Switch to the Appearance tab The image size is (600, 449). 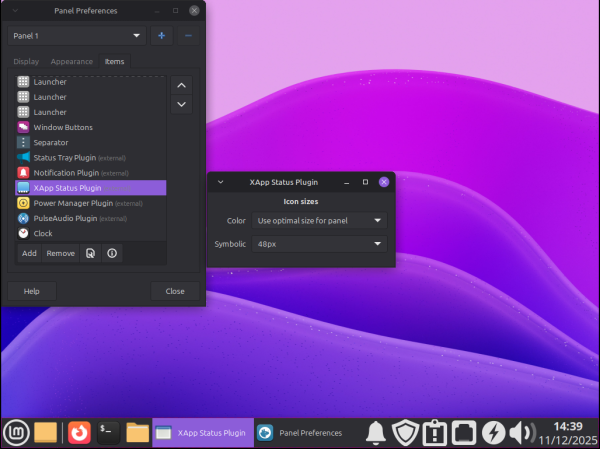pos(72,62)
